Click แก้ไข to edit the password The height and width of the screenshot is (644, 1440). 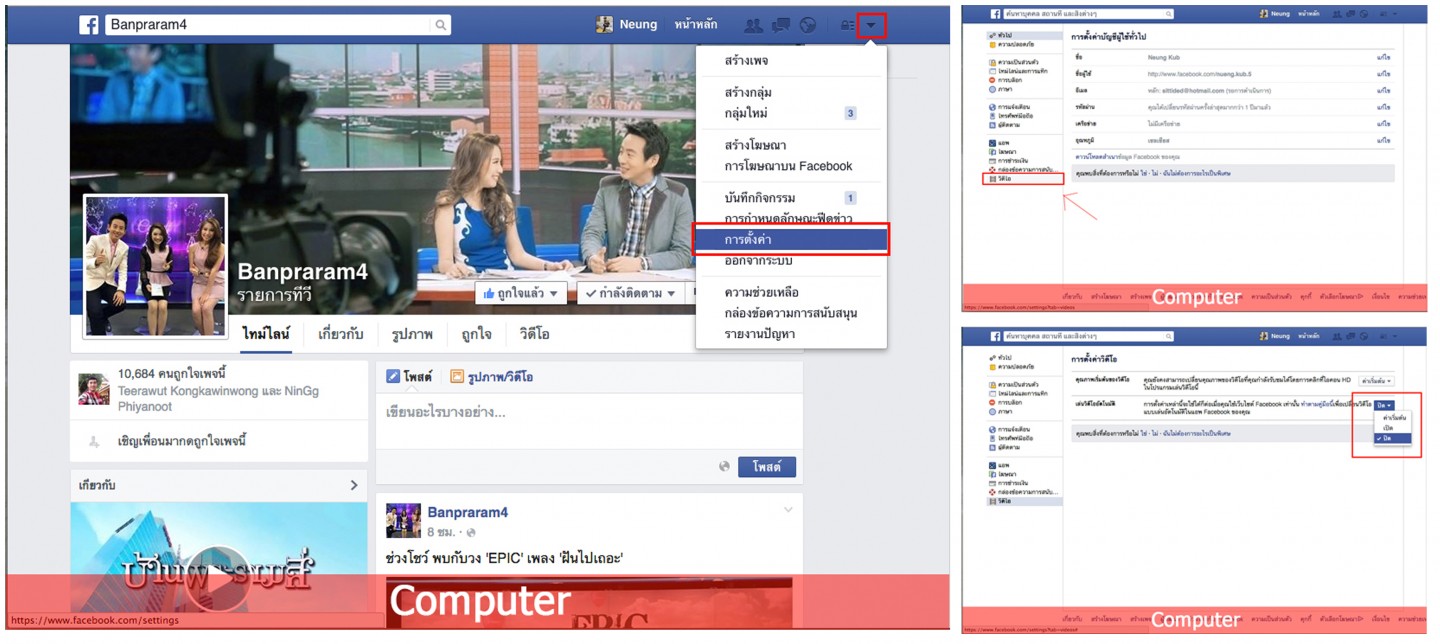click(1383, 107)
